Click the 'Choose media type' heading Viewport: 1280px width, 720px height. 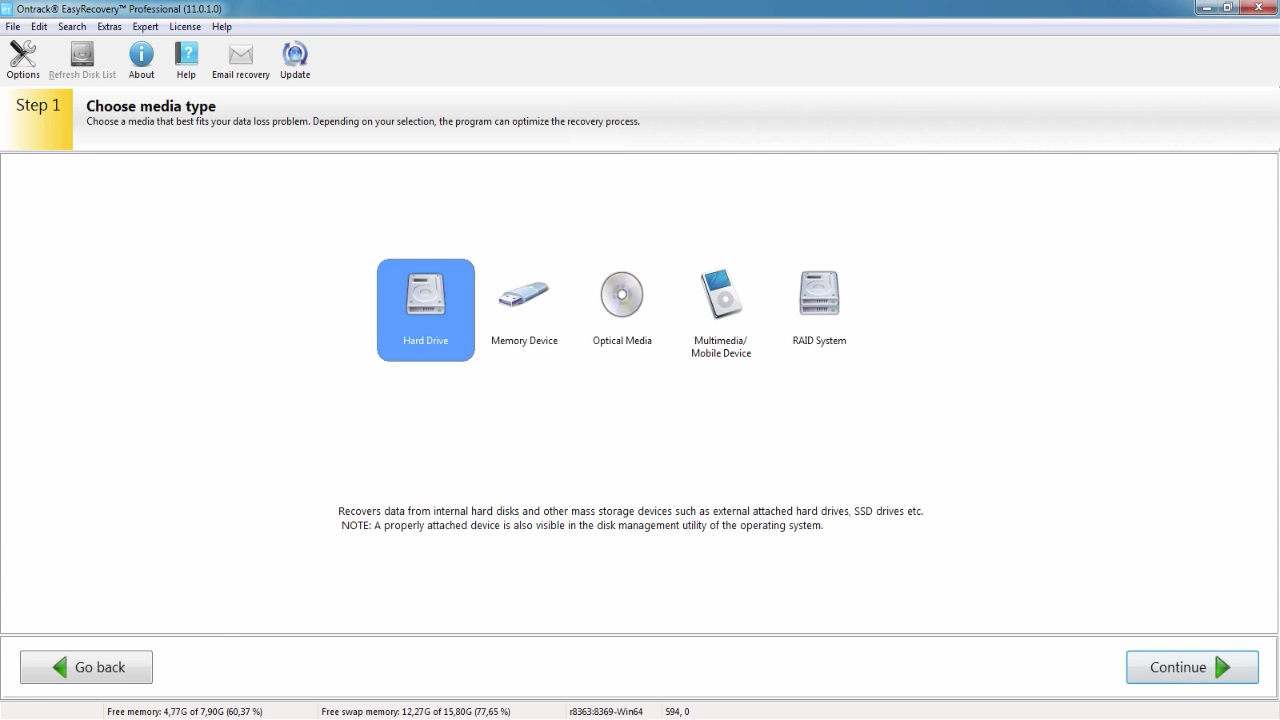pyautogui.click(x=151, y=106)
